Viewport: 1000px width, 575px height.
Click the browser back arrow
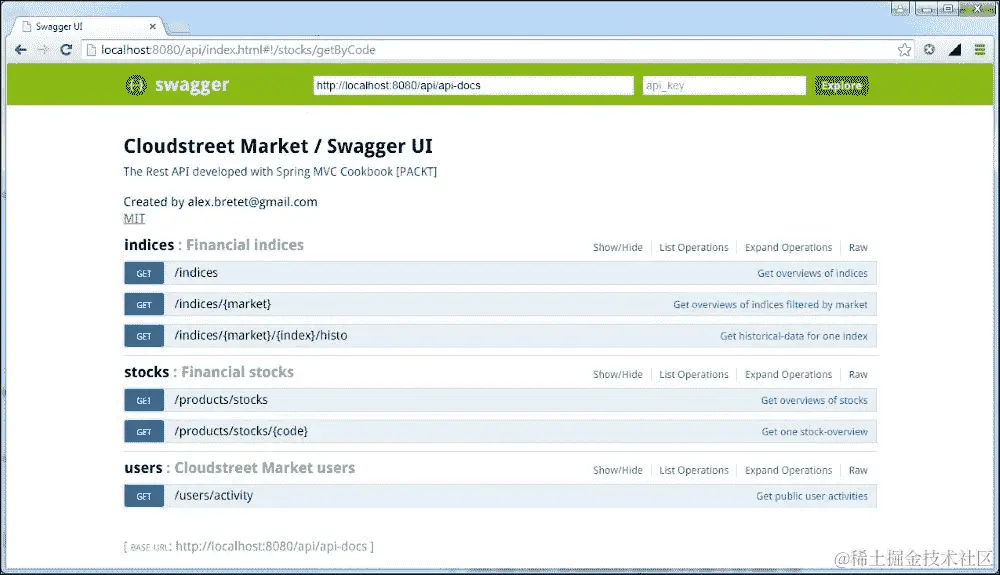[20, 50]
